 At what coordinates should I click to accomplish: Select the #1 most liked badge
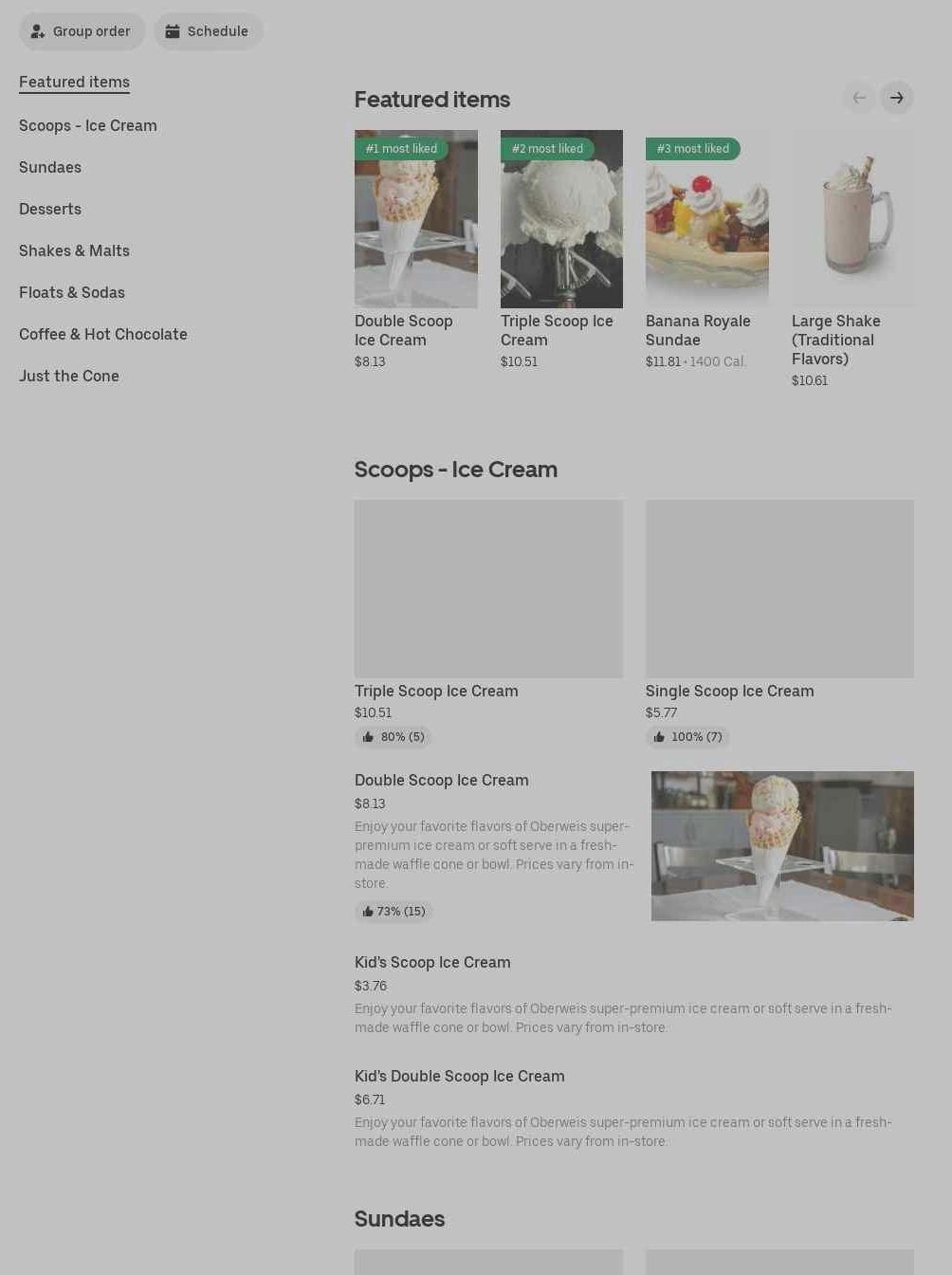[x=401, y=149]
